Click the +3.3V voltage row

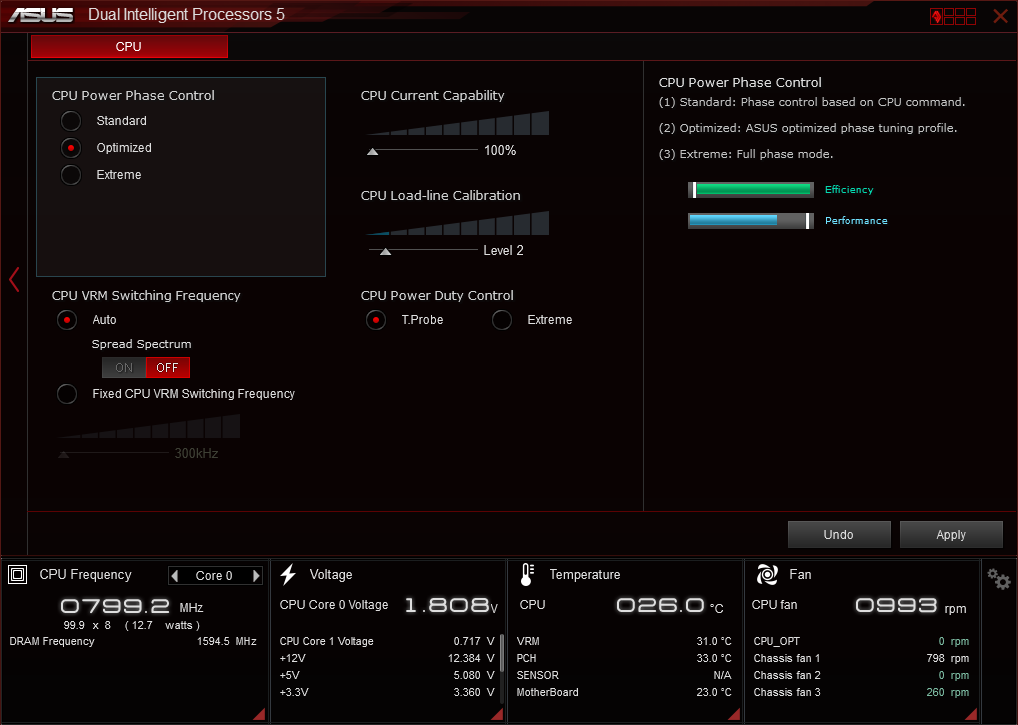click(388, 693)
